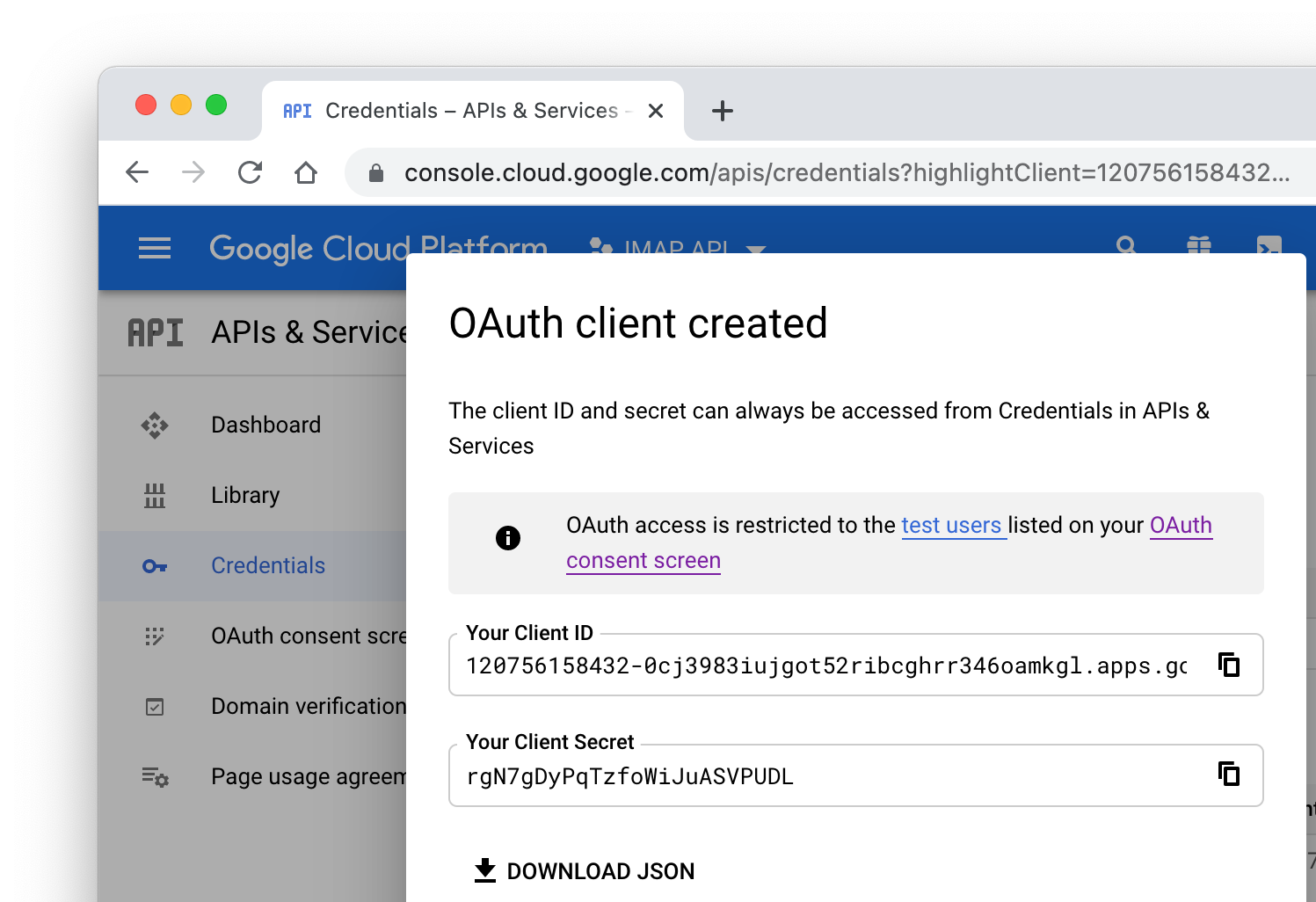Reload the Credentials page
Image resolution: width=1316 pixels, height=902 pixels.
[x=250, y=172]
